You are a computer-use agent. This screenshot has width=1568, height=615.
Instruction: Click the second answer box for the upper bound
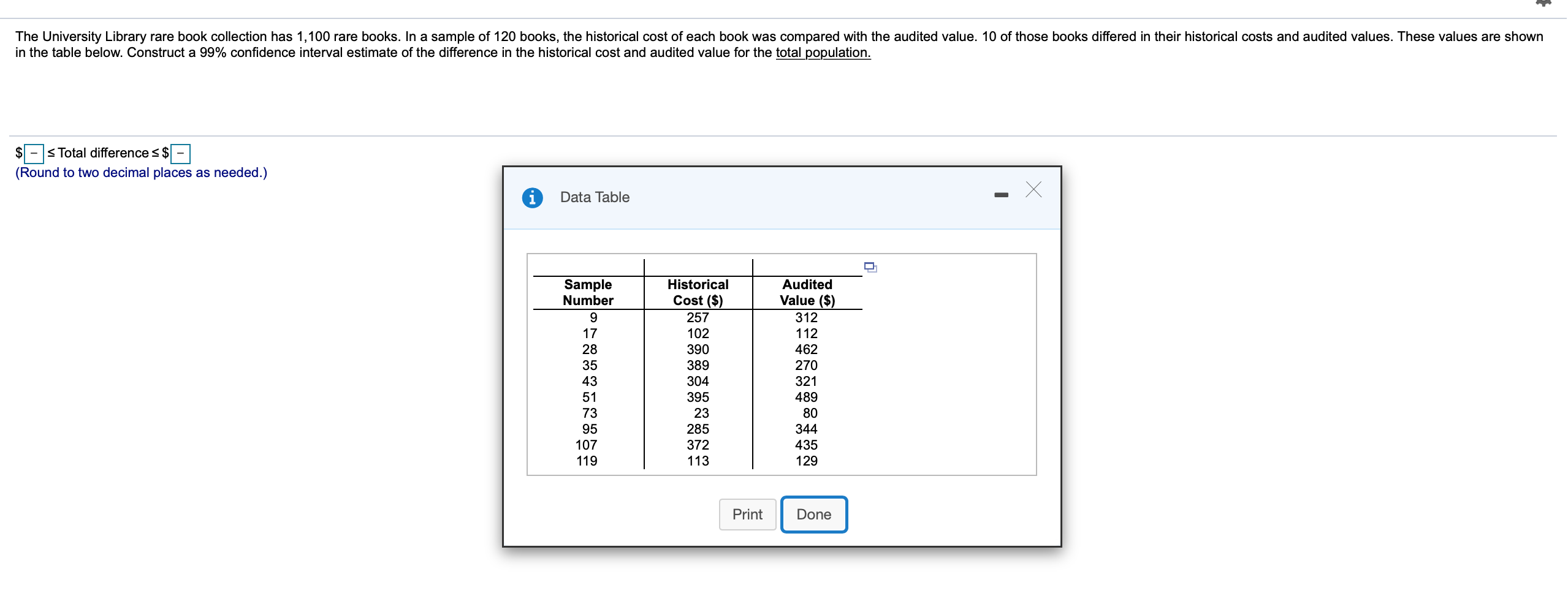pos(180,153)
